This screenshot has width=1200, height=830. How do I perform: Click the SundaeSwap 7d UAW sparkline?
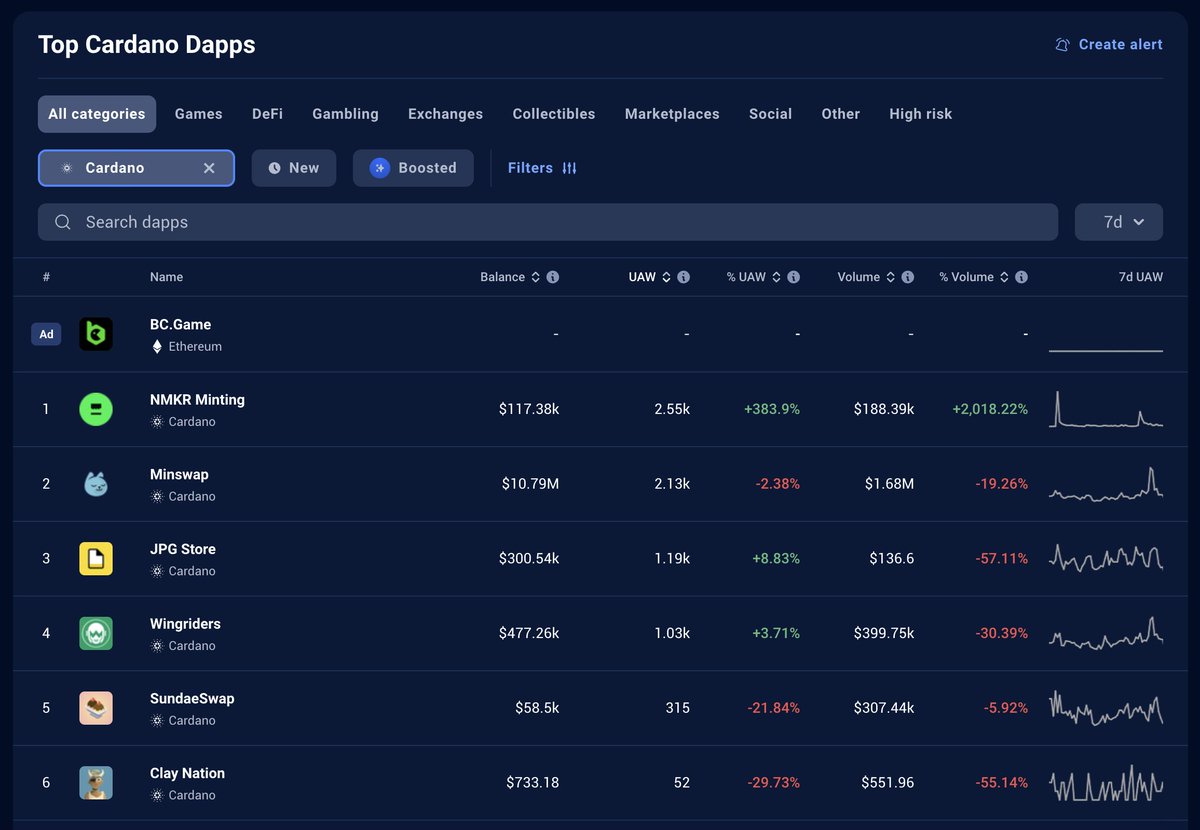point(1106,708)
